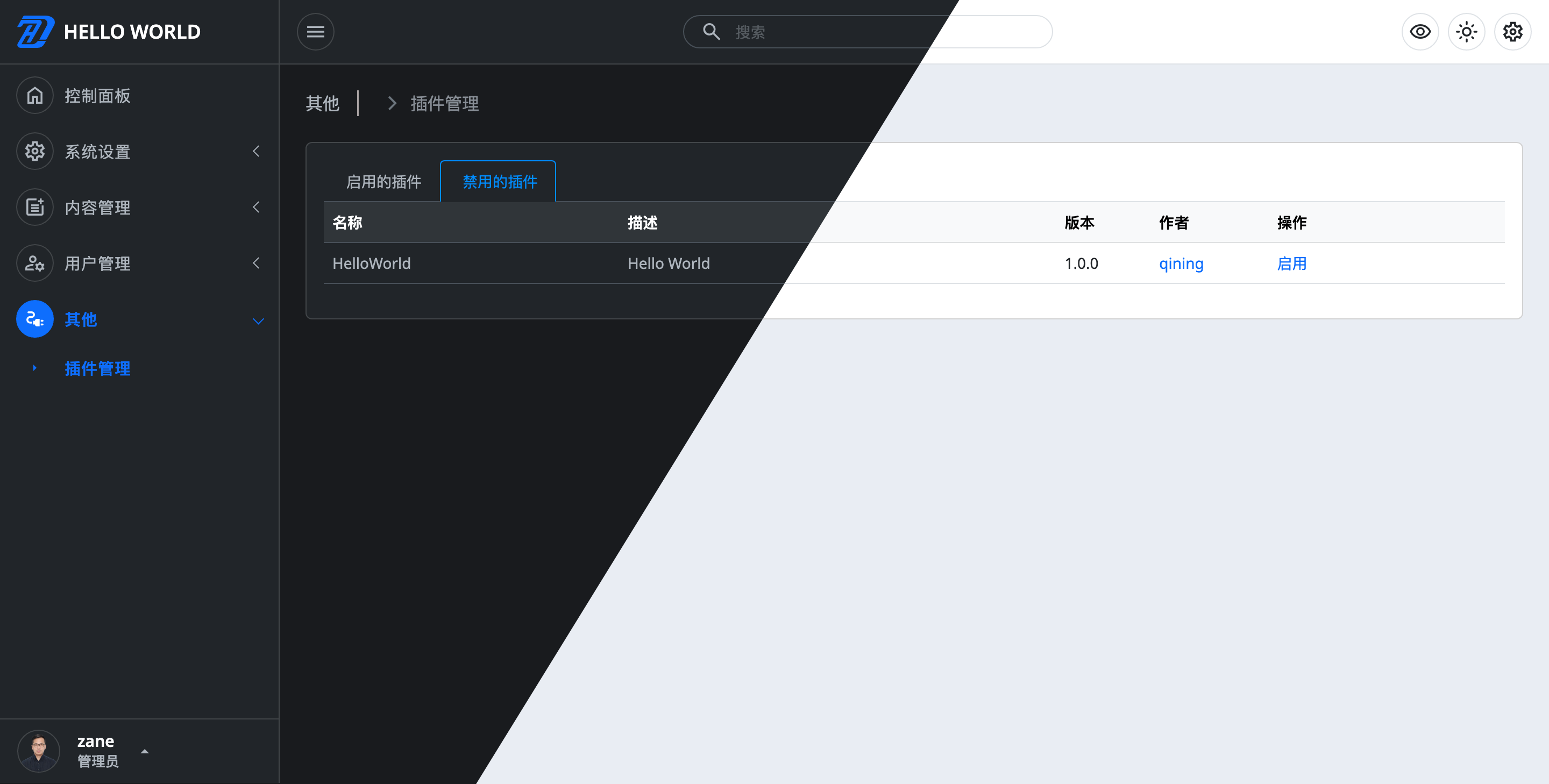
Task: Click the sun/brightness icon in toolbar
Action: [x=1467, y=32]
